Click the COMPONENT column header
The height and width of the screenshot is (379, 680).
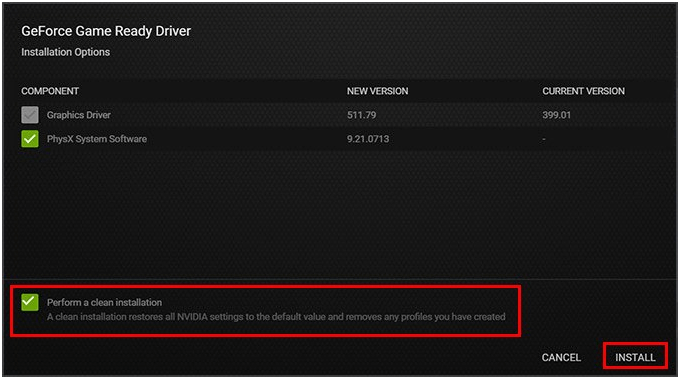[x=50, y=91]
